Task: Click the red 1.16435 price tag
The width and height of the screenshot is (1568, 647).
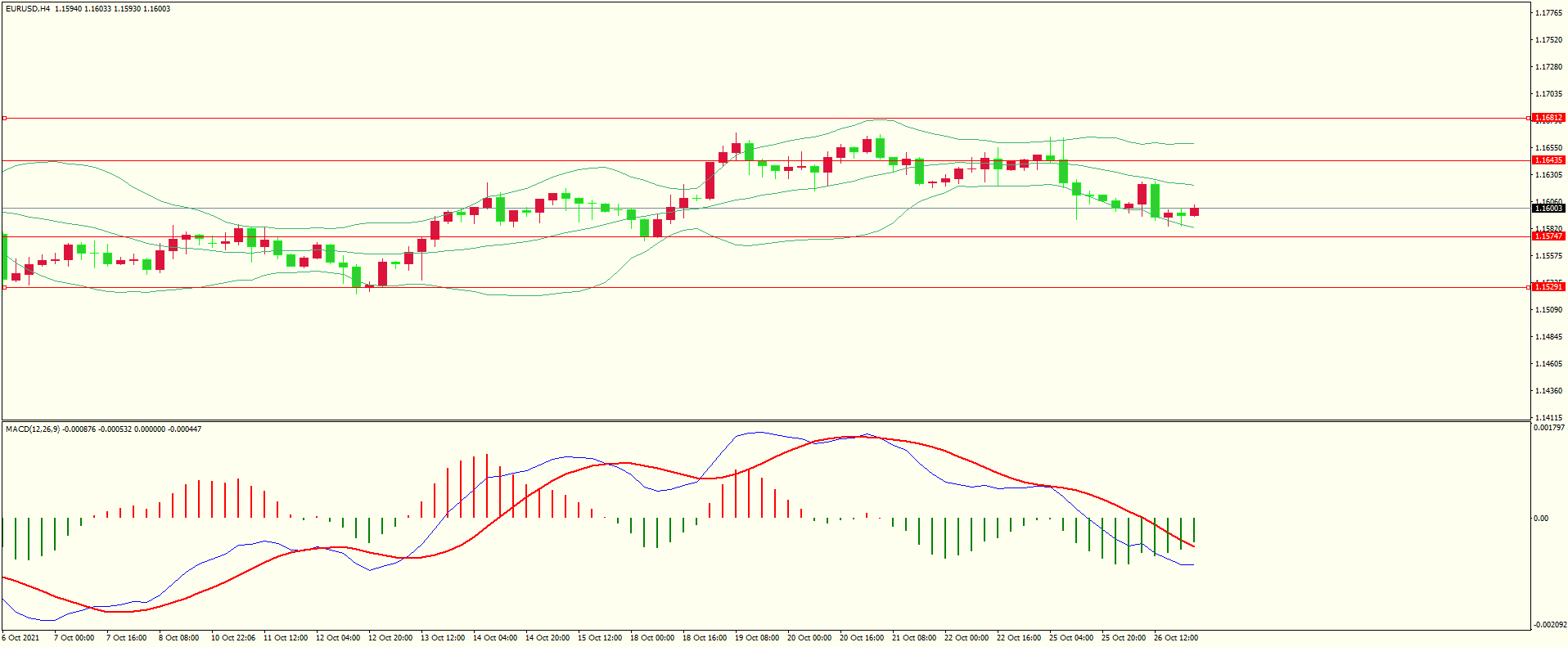Action: point(1548,160)
